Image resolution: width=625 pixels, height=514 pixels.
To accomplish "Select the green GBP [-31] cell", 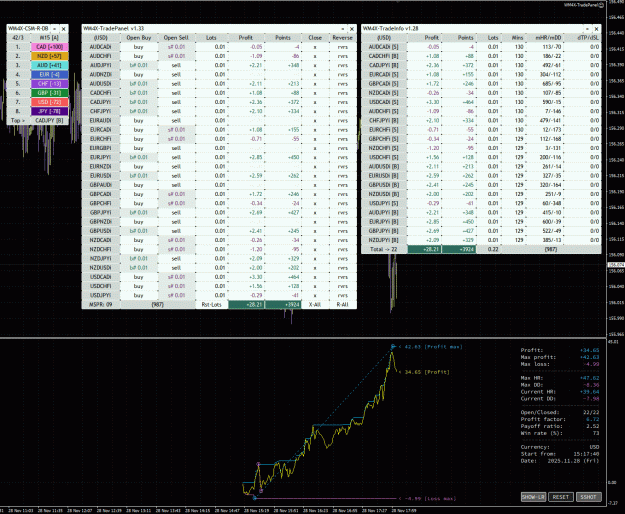I will point(49,93).
